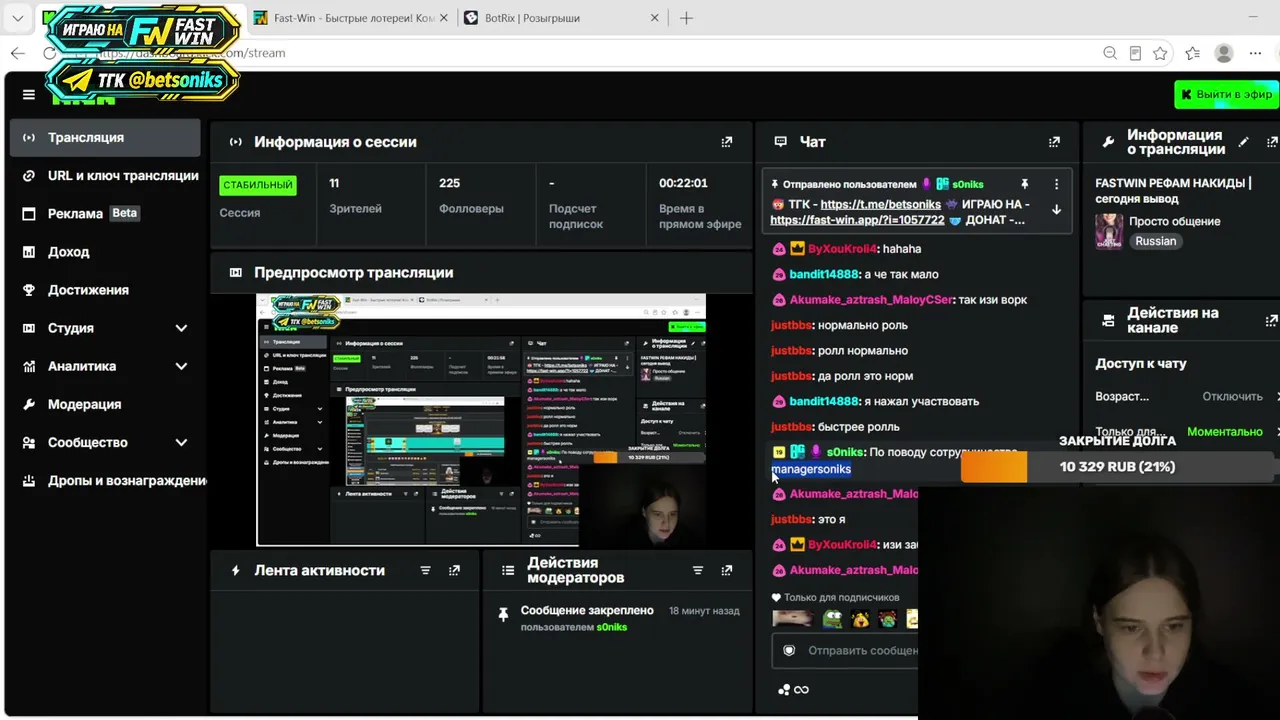Pop out the Лента активности panel
Screen dimensions: 1280x720
(455, 570)
